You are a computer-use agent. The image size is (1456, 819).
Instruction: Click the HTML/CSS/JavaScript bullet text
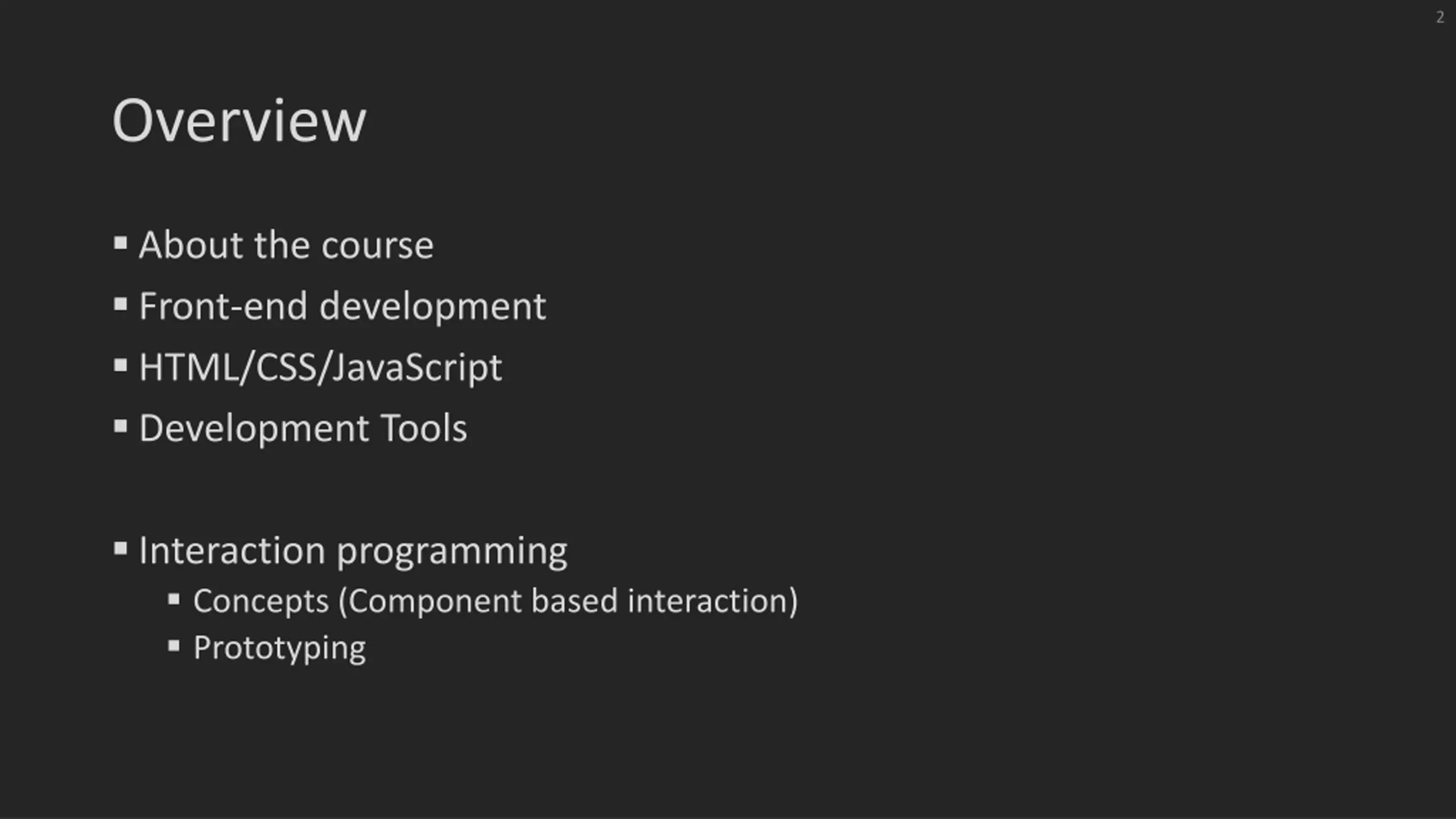pos(320,367)
